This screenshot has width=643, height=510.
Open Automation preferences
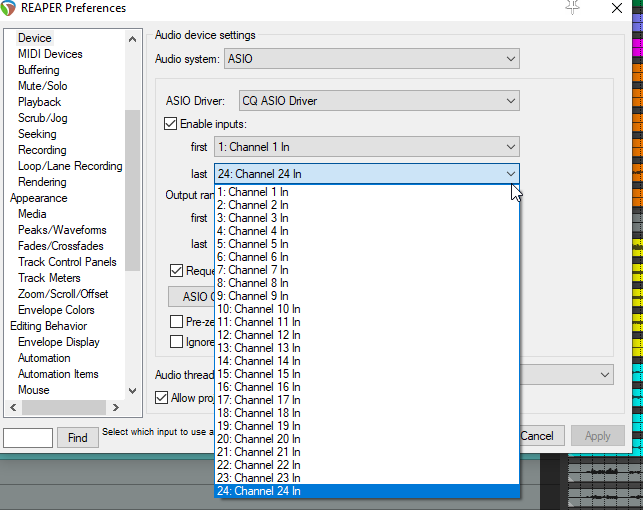(44, 358)
